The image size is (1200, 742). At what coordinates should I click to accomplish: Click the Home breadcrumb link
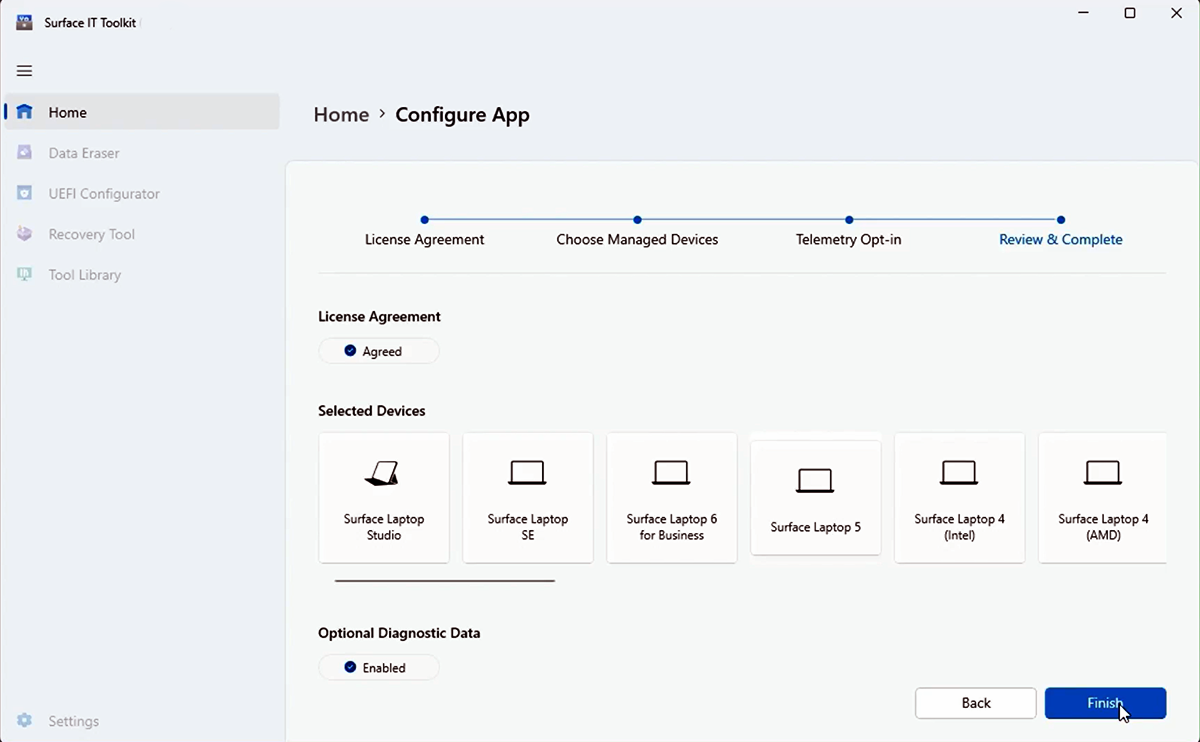(x=341, y=114)
